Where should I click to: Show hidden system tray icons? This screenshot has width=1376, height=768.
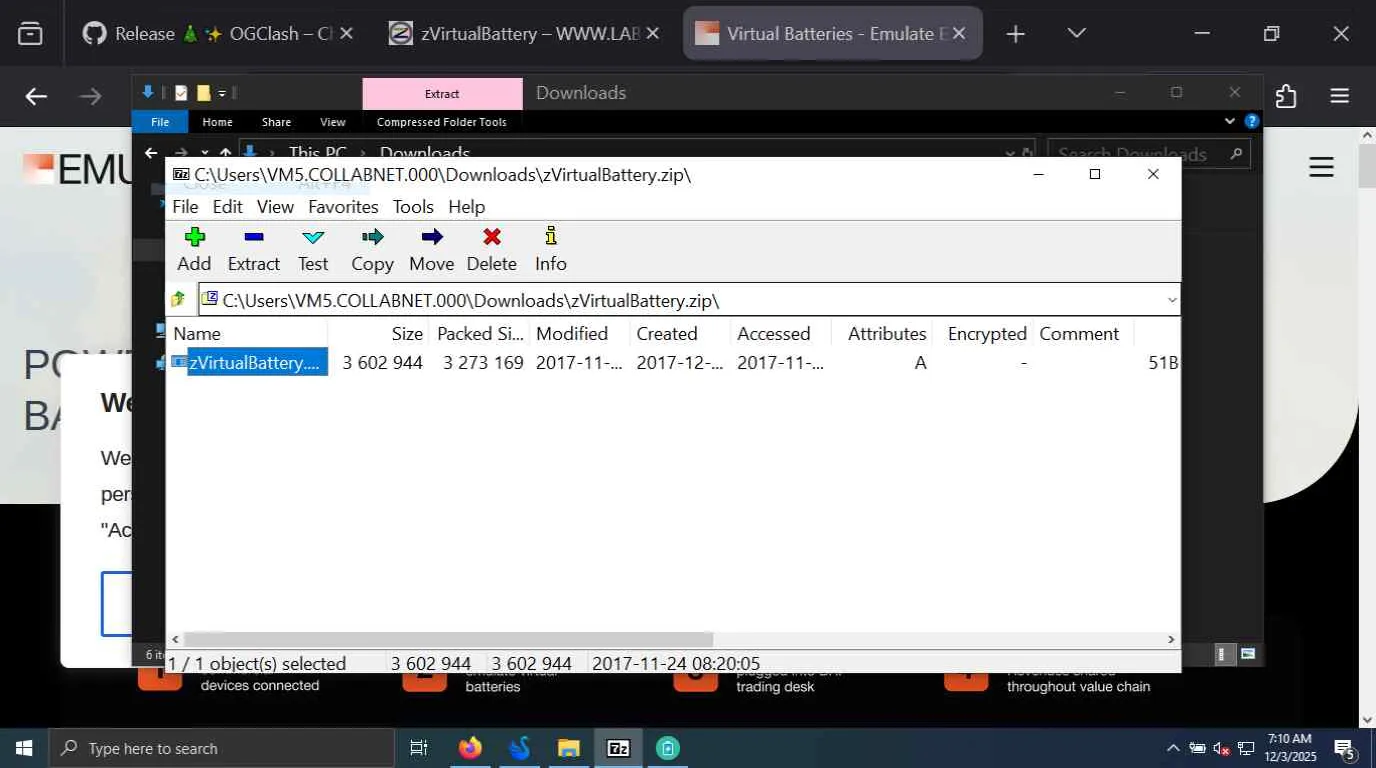[x=1173, y=748]
